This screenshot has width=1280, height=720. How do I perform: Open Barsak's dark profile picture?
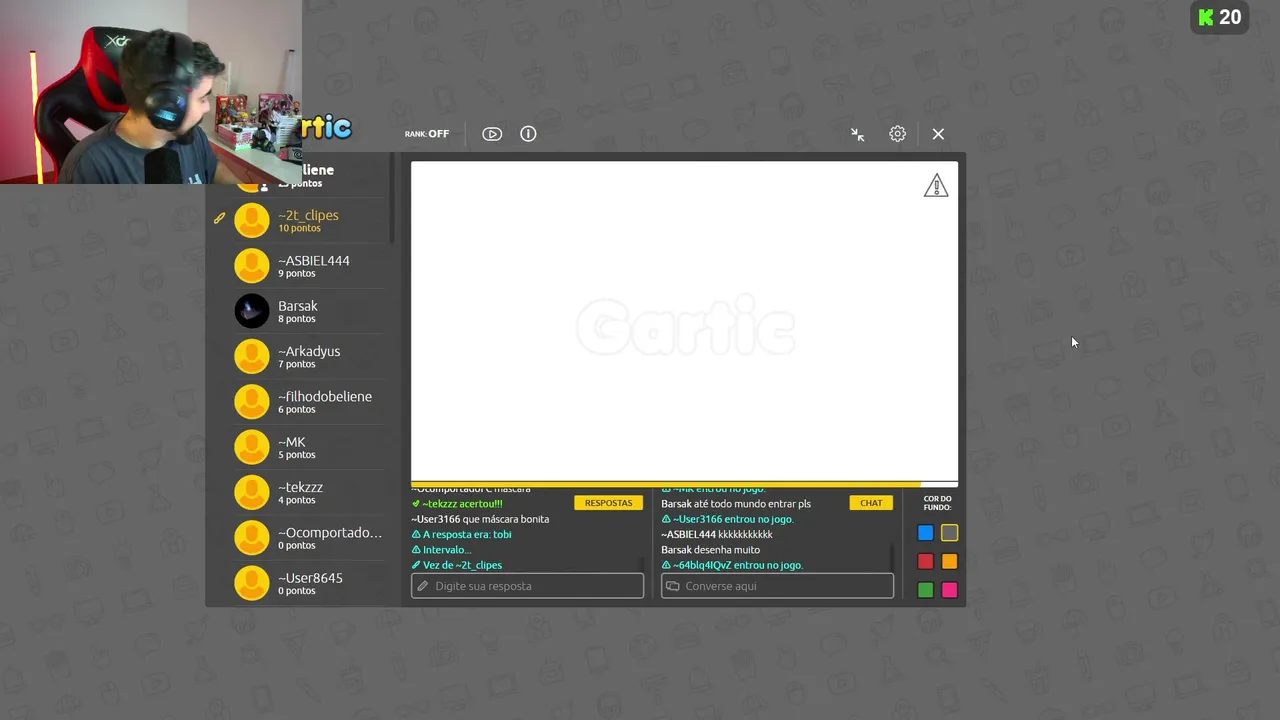click(252, 311)
